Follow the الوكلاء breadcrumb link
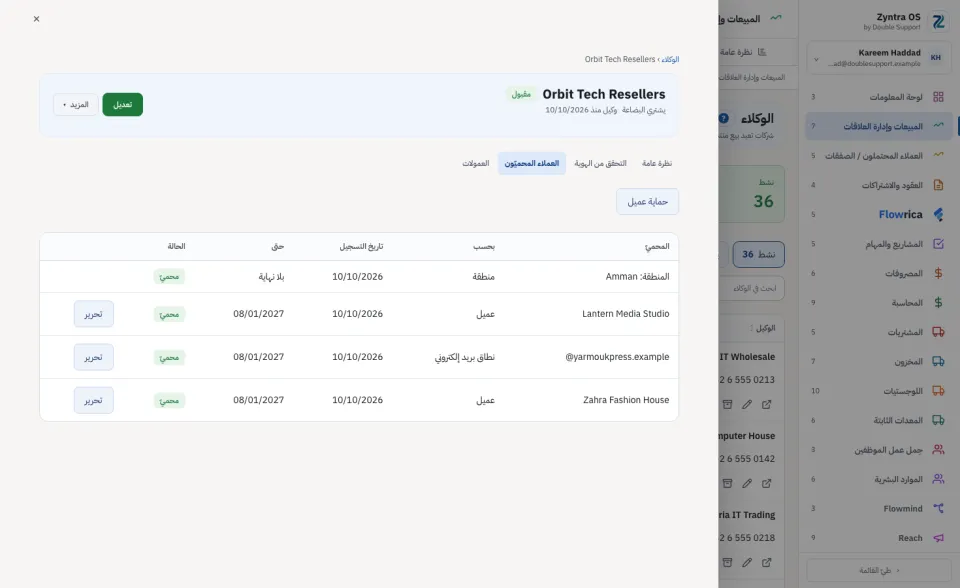The width and height of the screenshot is (960, 588). (670, 59)
